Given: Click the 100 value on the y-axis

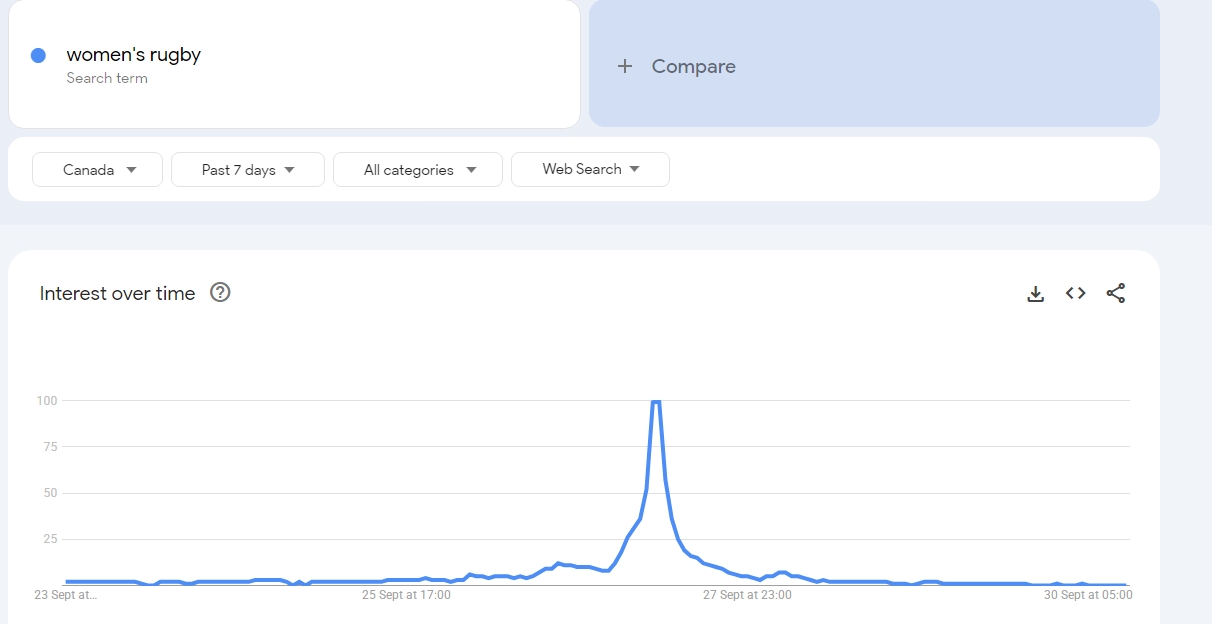Looking at the screenshot, I should [46, 401].
